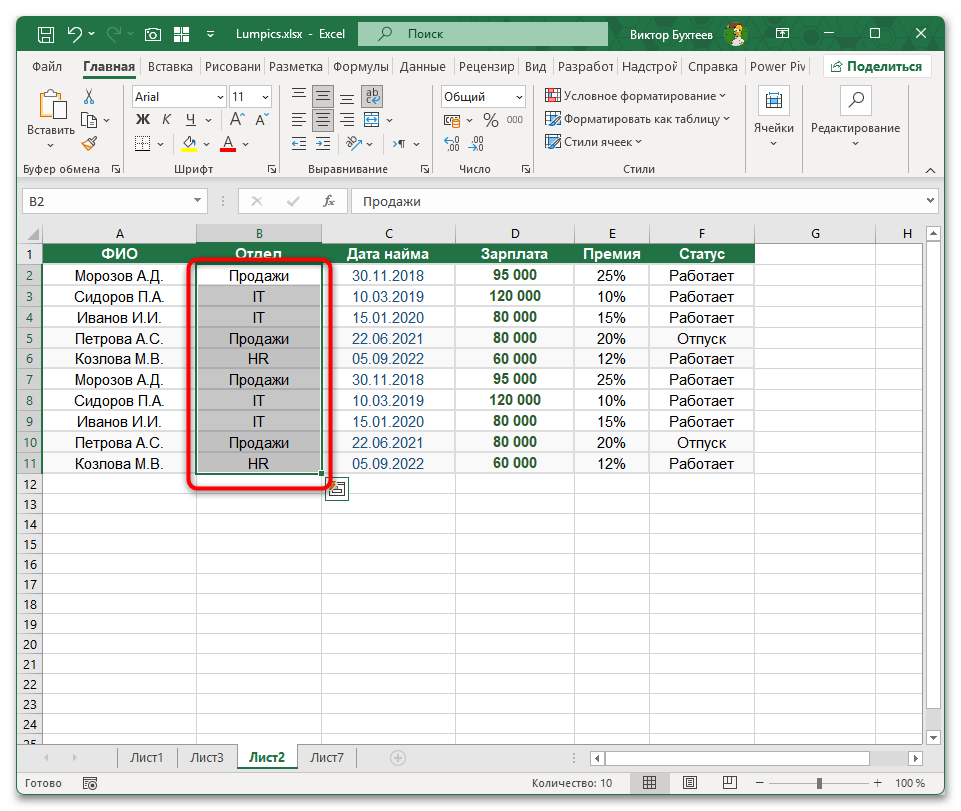961x811 pixels.
Task: Open the font name Arial dropdown
Action: pos(221,97)
